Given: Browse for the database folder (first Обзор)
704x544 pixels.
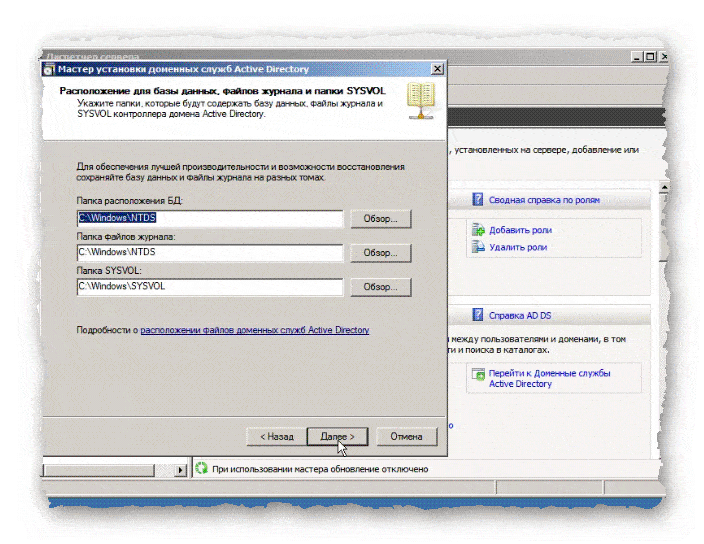Looking at the screenshot, I should pos(380,219).
